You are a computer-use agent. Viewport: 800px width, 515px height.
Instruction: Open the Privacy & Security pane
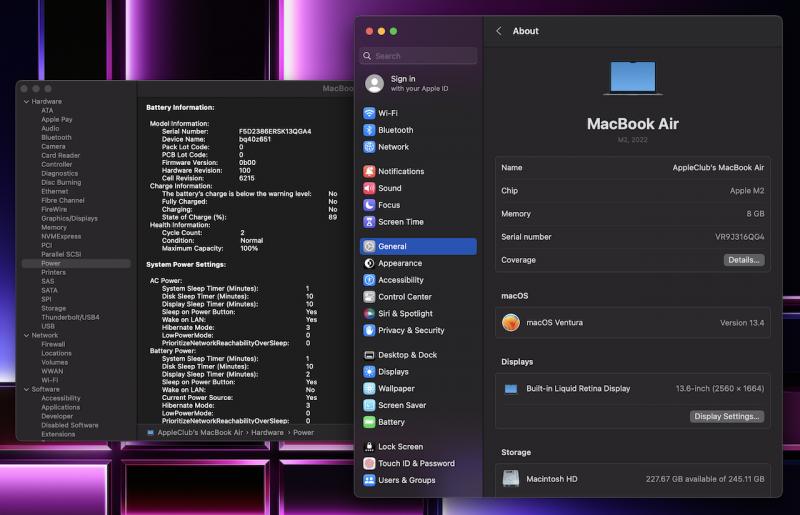[x=411, y=330]
